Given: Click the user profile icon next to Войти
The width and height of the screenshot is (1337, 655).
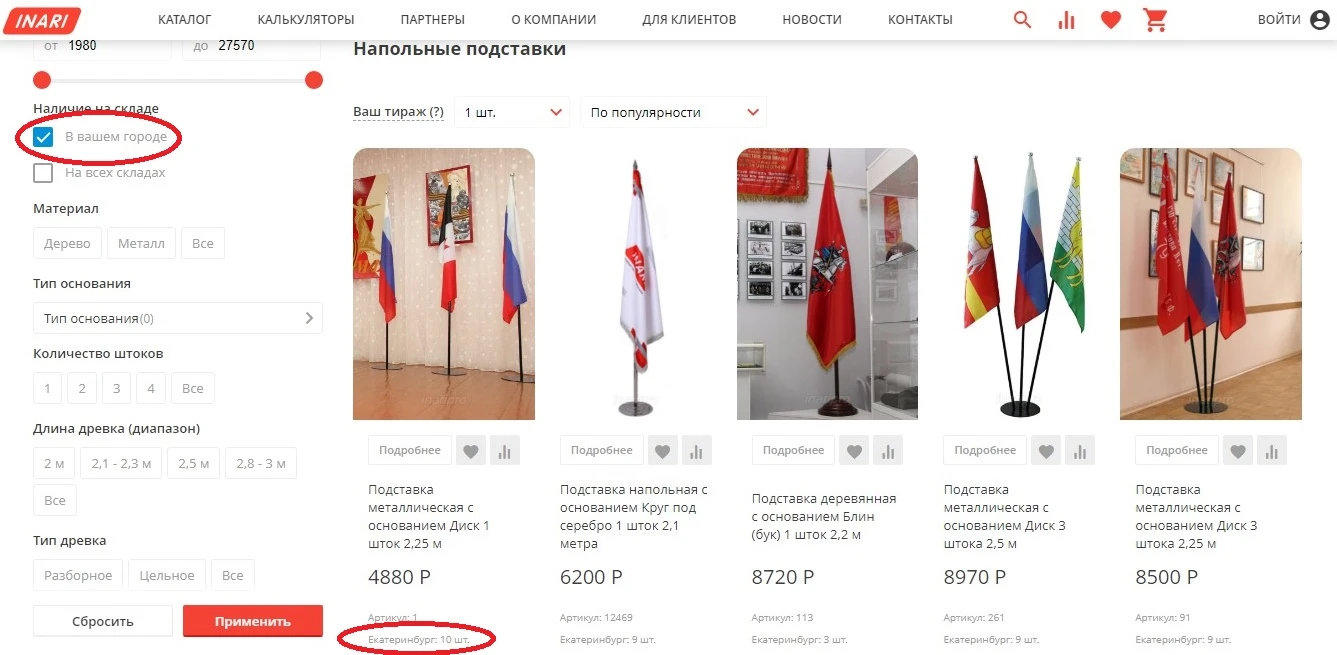Looking at the screenshot, I should click(x=1320, y=20).
